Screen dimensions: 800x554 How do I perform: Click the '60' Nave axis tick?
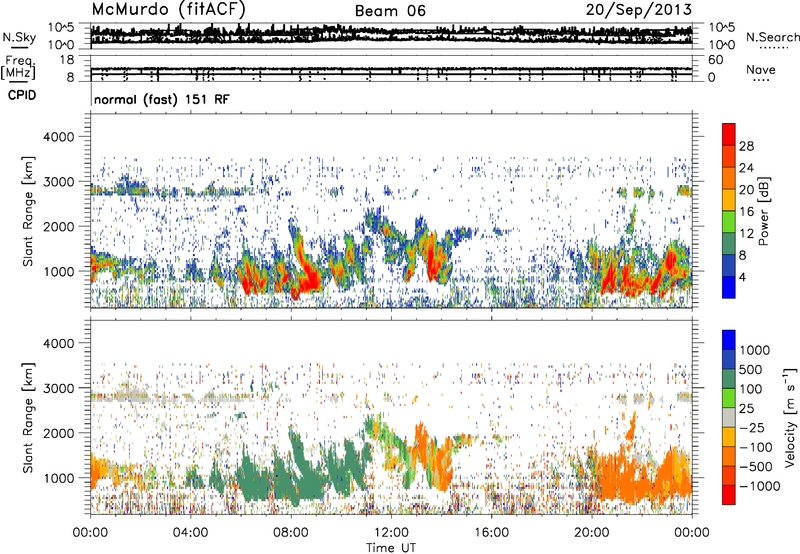tap(715, 60)
